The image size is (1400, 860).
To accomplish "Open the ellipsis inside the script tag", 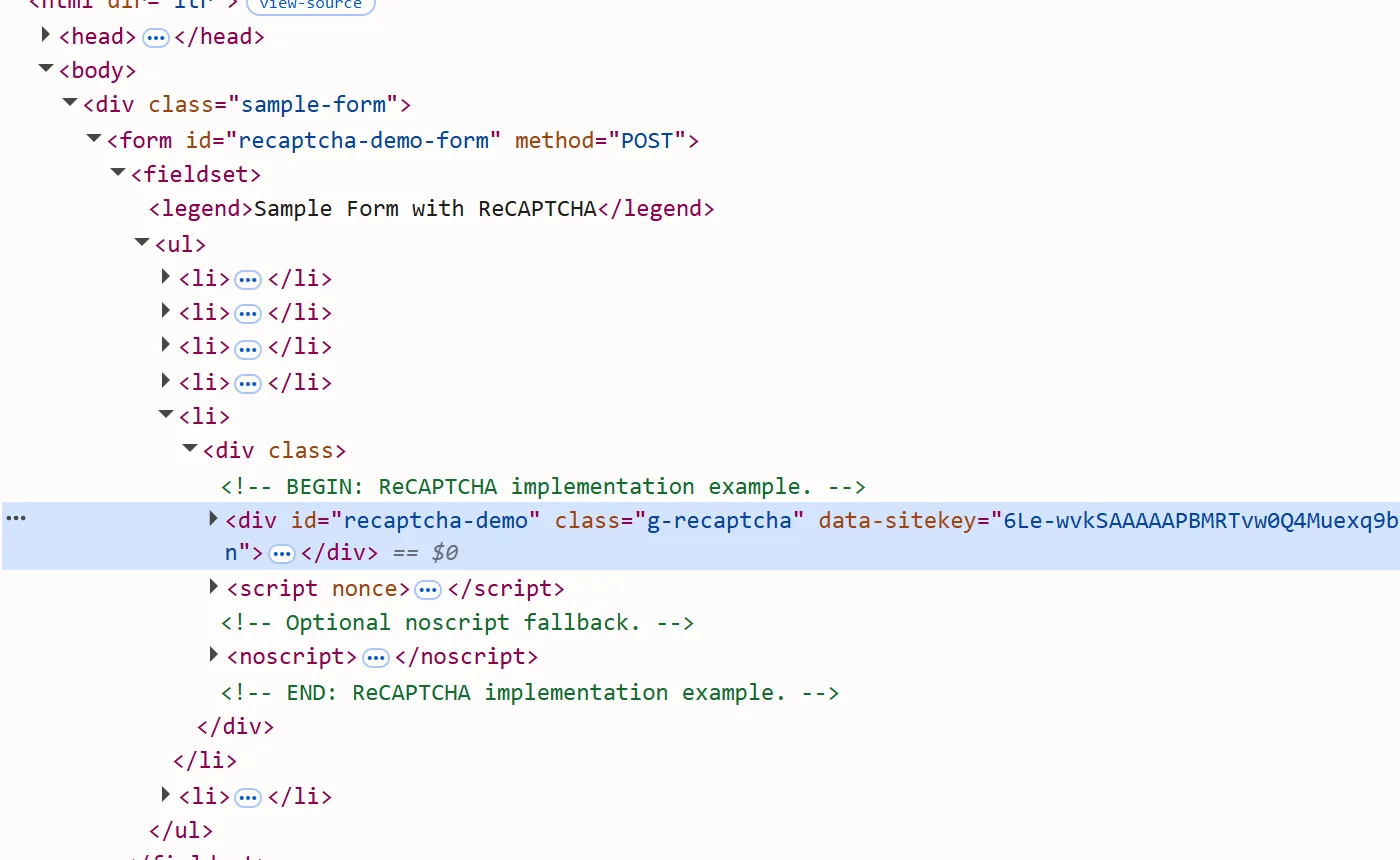I will coord(428,590).
